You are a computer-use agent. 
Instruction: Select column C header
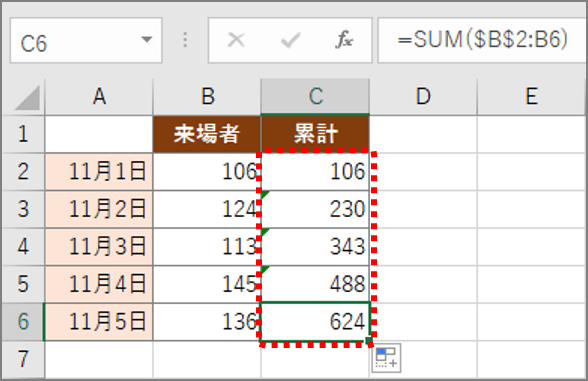pos(315,97)
